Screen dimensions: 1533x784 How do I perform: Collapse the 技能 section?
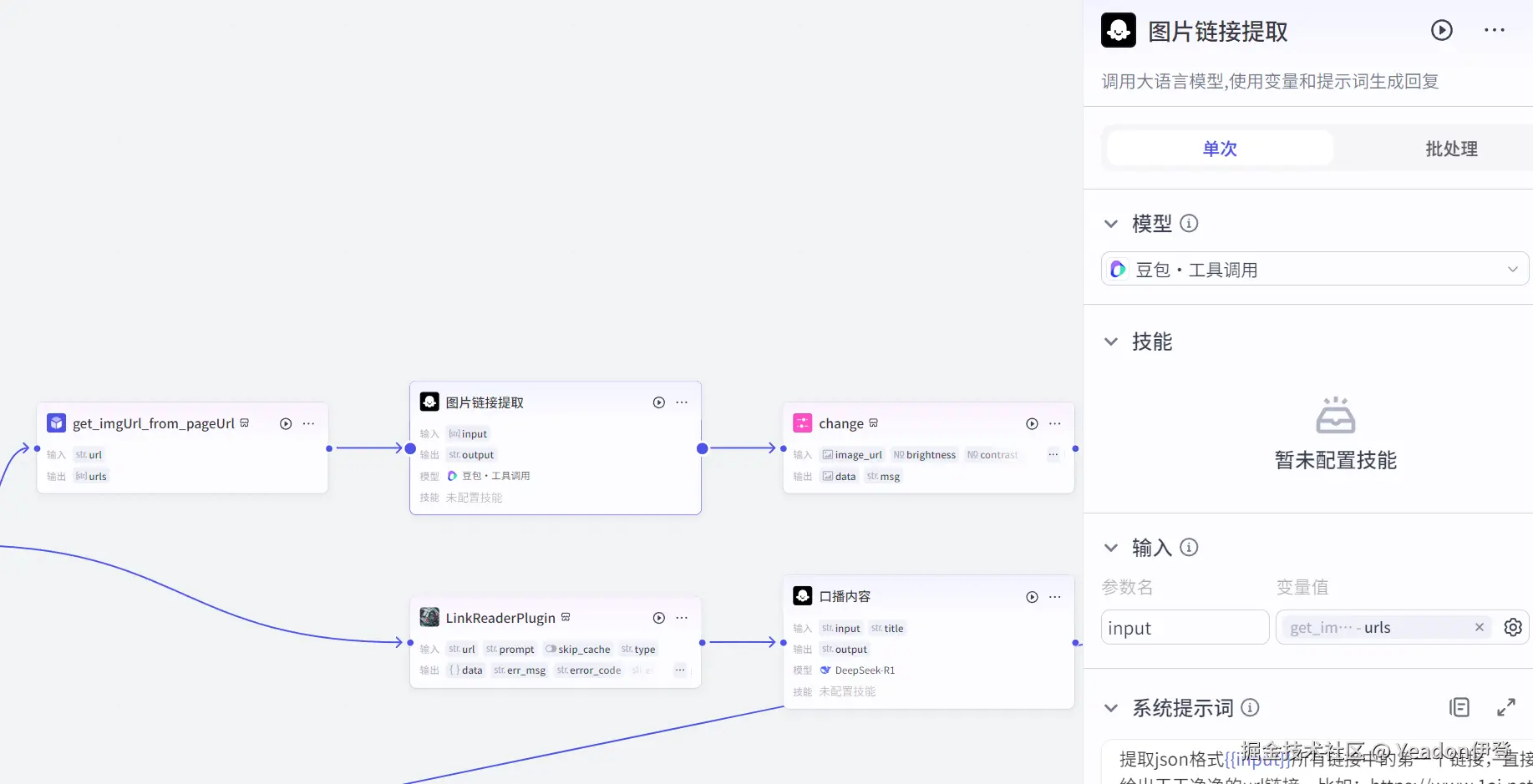pos(1111,341)
